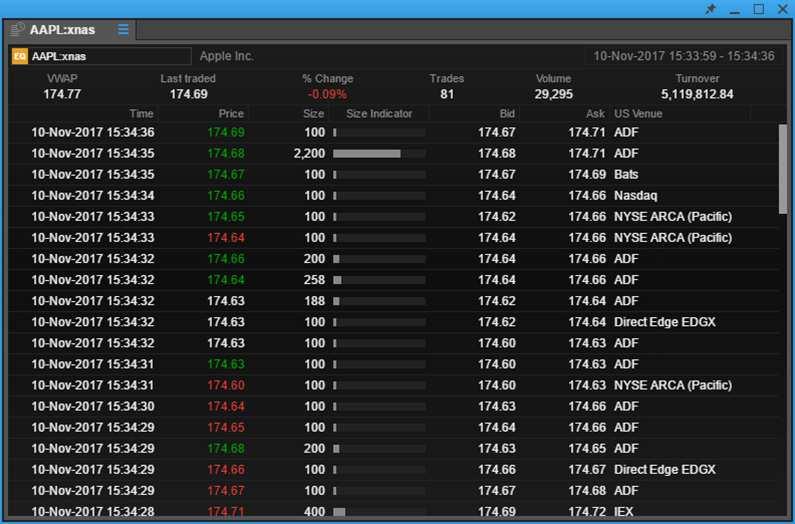Click the red price 174.60
The height and width of the screenshot is (524, 795).
coord(226,385)
